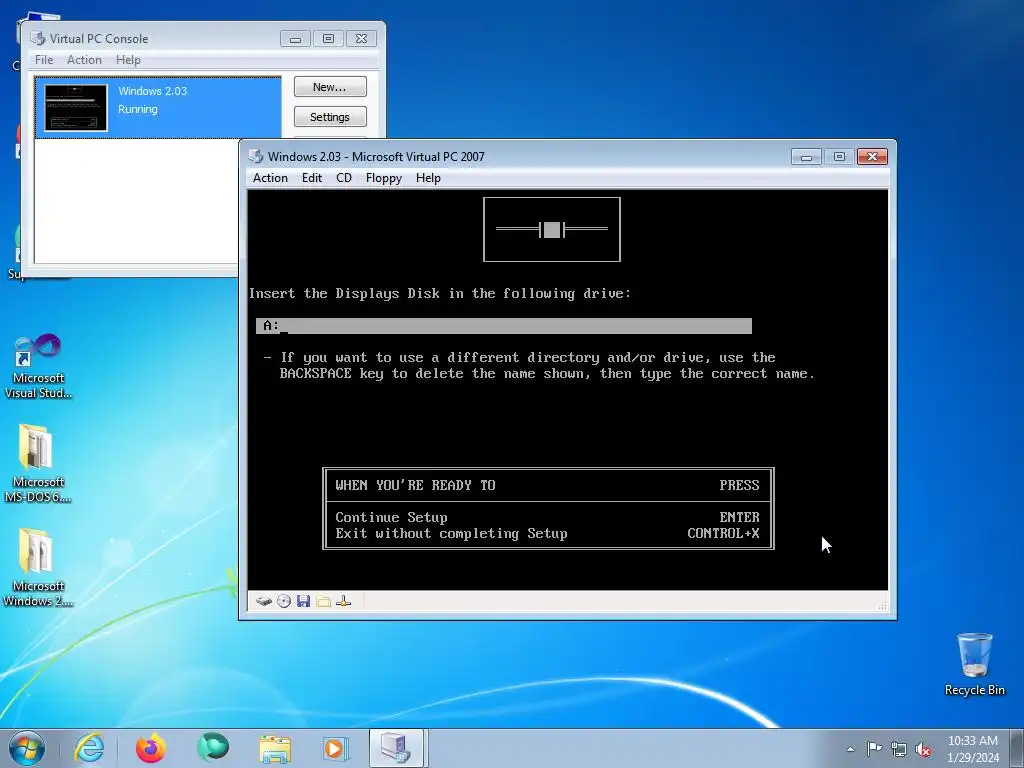Viewport: 1024px width, 768px height.
Task: Open the Help menu in Virtual PC Console
Action: [128, 59]
